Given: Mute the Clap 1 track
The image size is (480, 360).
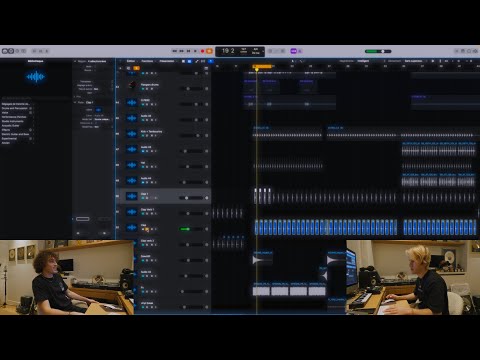Looking at the screenshot, I should 143,198.
